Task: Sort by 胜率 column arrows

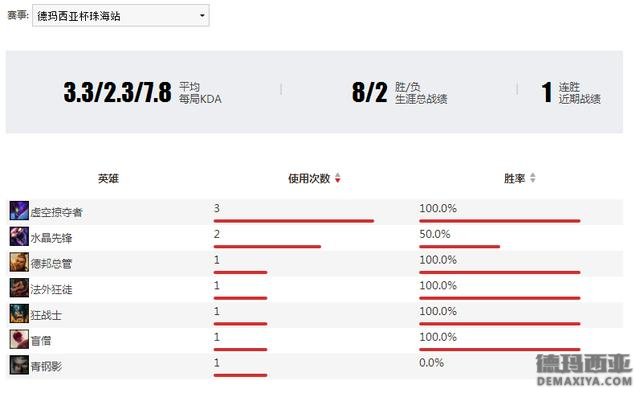Action: click(x=532, y=178)
